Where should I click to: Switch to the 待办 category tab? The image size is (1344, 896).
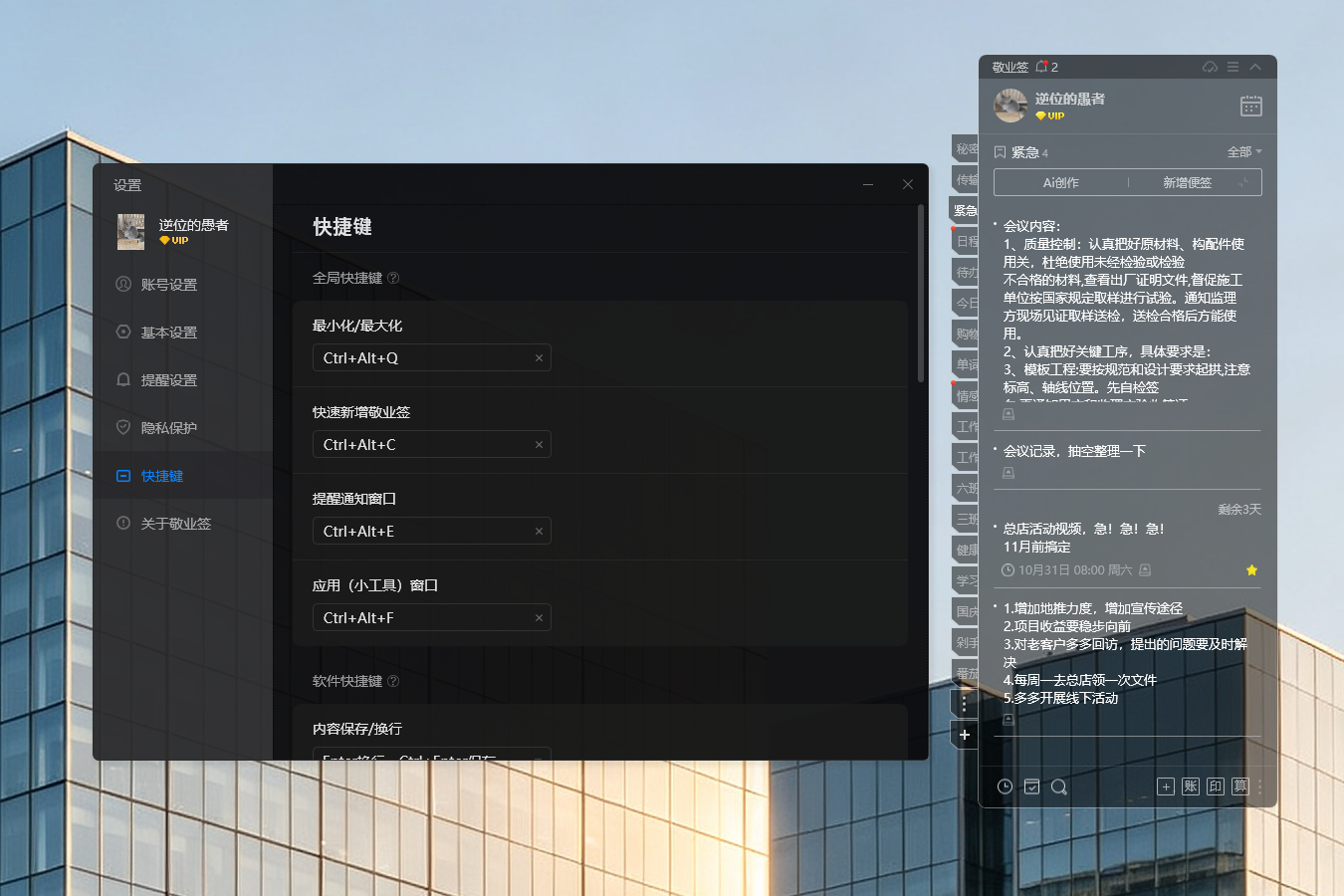click(965, 273)
